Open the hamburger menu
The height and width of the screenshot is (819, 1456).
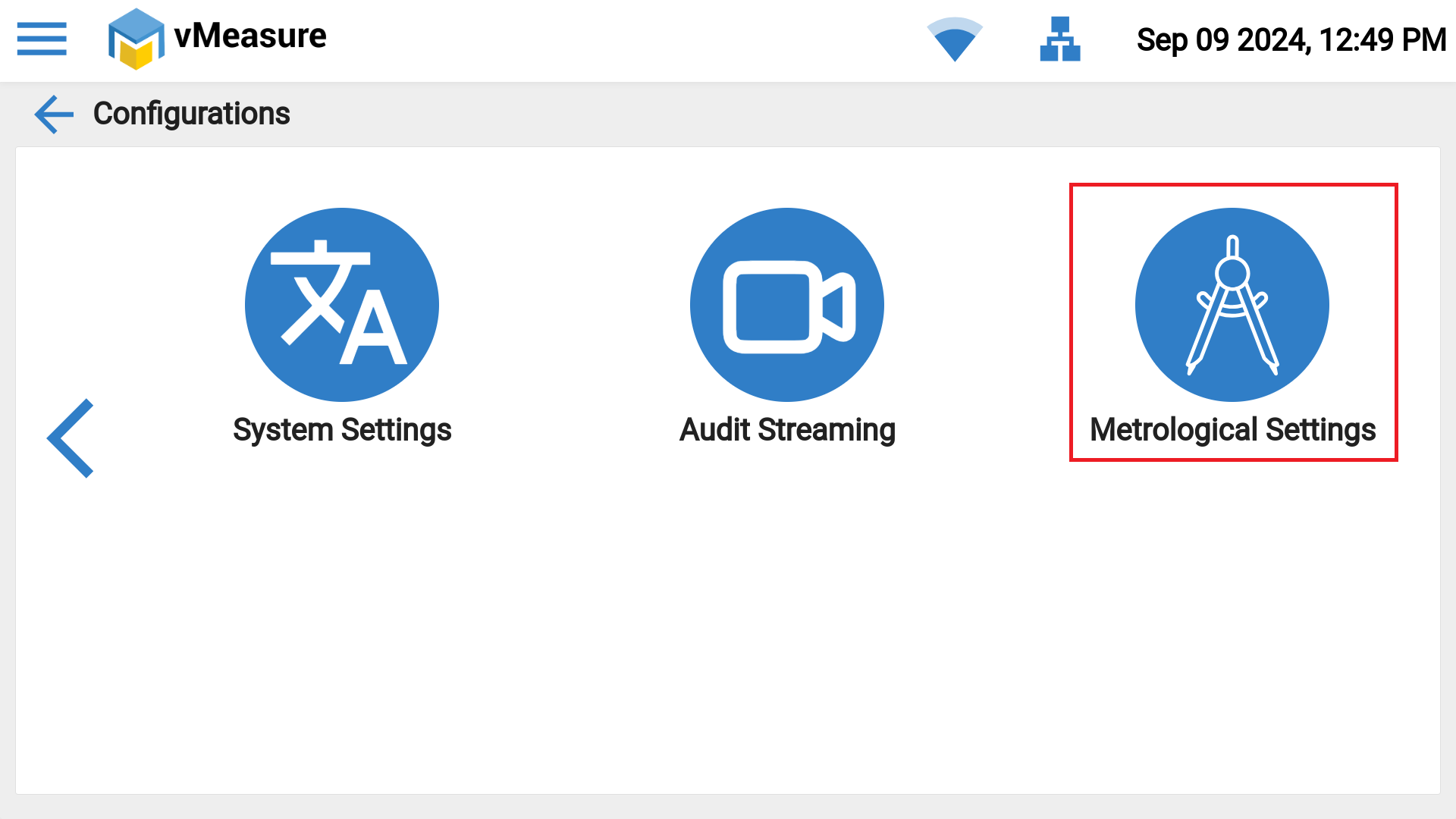click(42, 39)
